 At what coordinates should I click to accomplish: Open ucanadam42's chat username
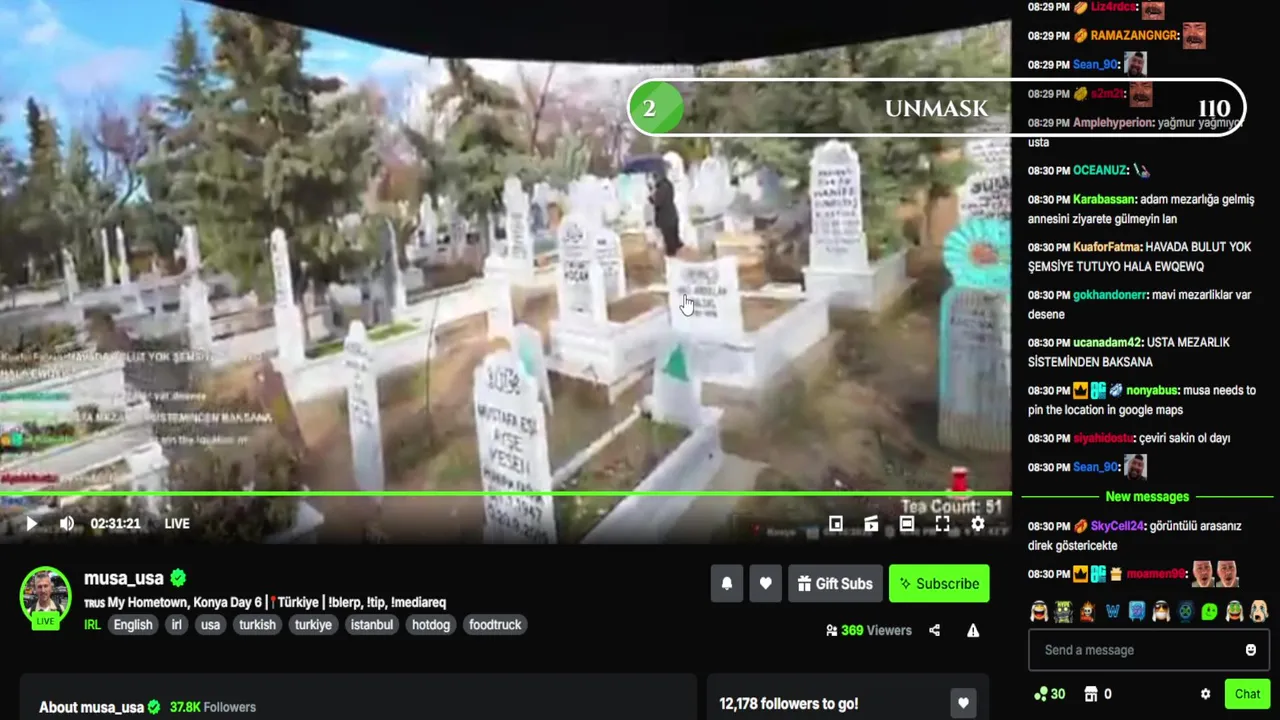pos(1107,343)
